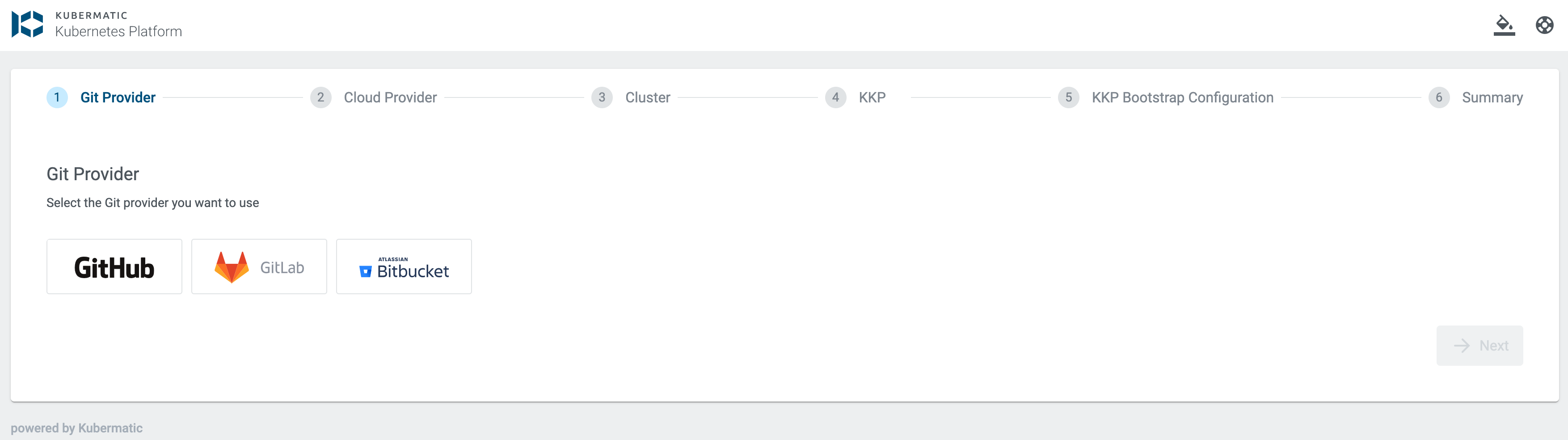Open the Cluster step
The image size is (1568, 440).
click(647, 97)
